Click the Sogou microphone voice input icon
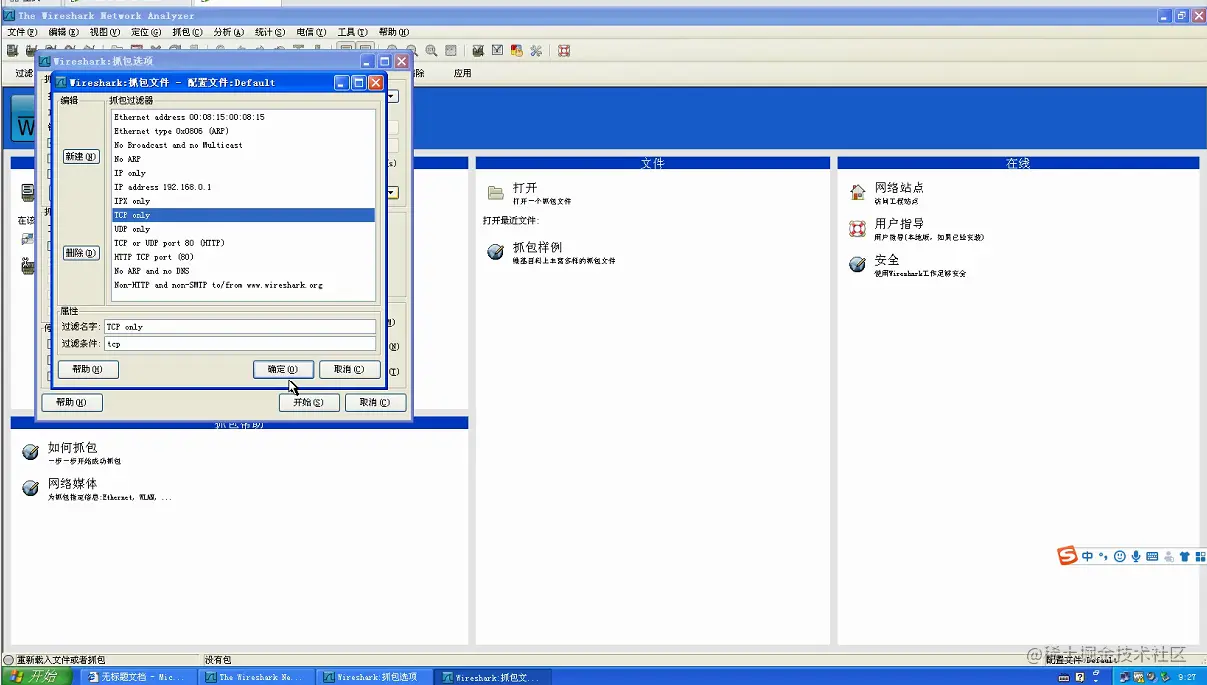 coord(1136,556)
